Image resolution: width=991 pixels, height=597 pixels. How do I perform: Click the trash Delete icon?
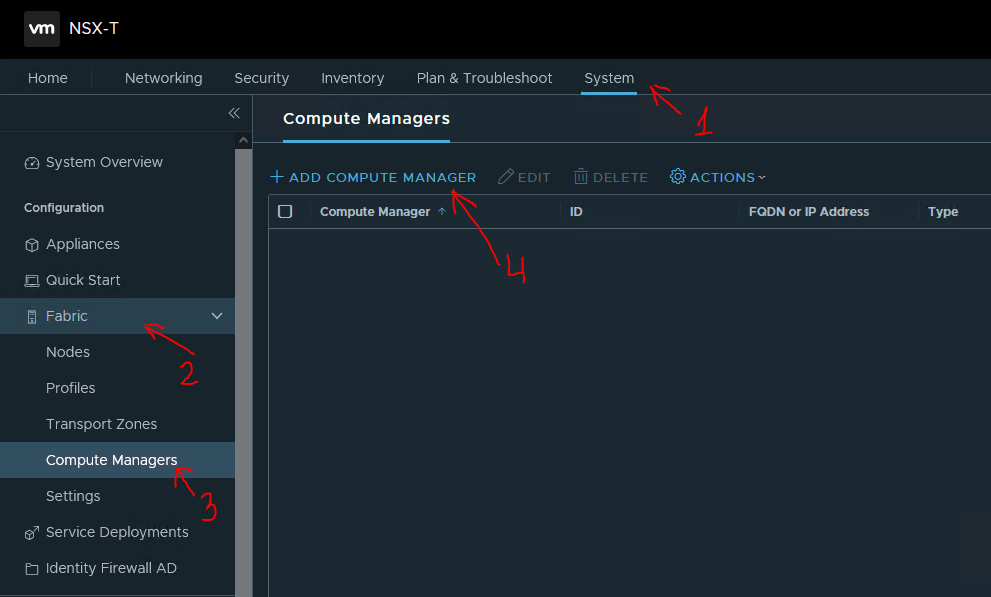pyautogui.click(x=581, y=176)
